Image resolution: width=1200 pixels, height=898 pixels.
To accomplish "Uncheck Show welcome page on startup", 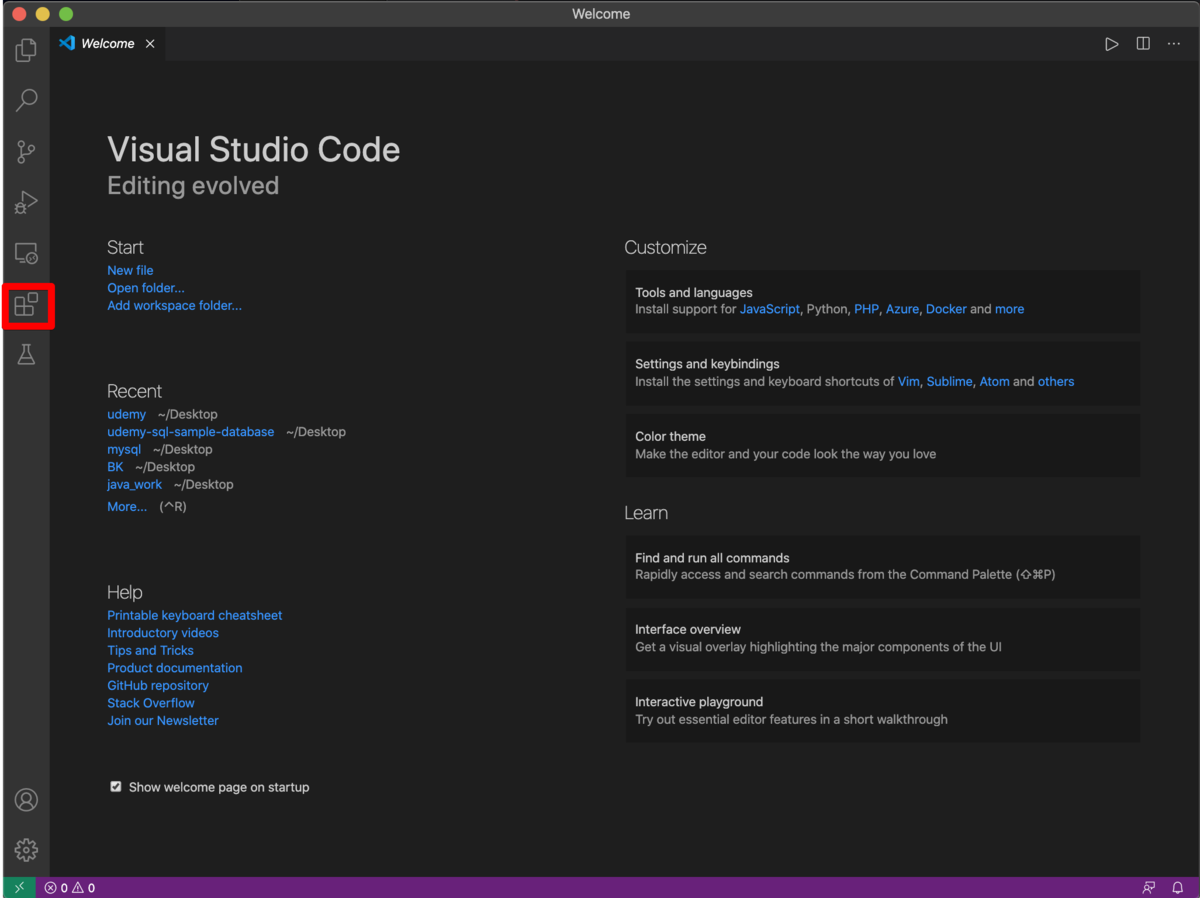I will click(x=116, y=787).
